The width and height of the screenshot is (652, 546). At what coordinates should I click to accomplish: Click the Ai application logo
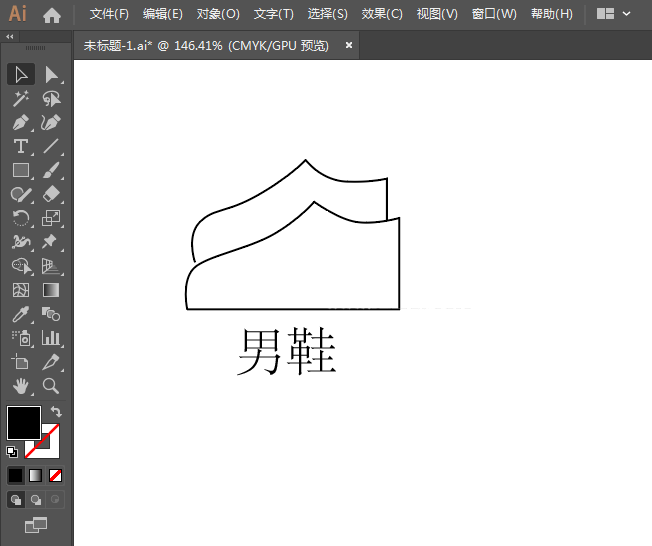[17, 14]
